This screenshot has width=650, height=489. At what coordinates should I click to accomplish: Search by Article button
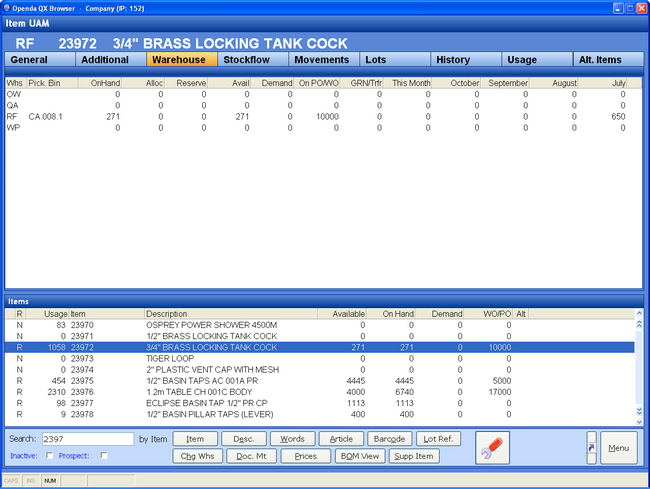coord(341,438)
